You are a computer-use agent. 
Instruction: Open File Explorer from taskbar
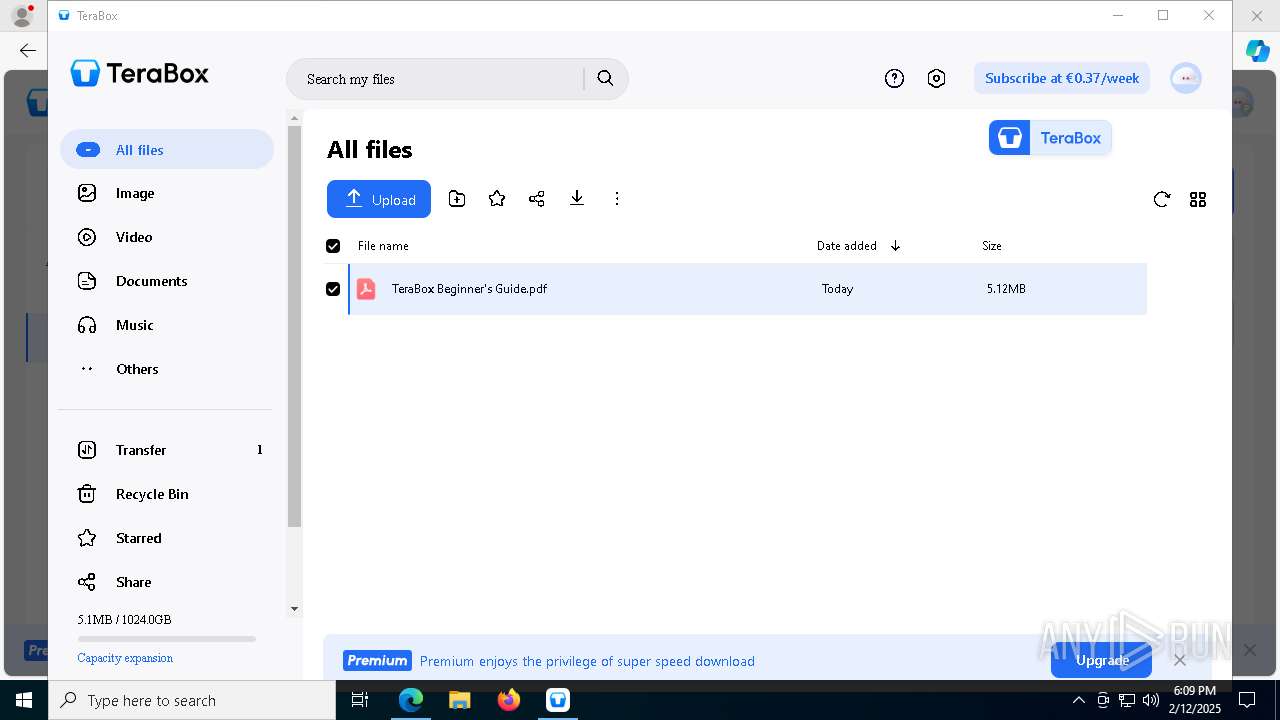[x=460, y=700]
